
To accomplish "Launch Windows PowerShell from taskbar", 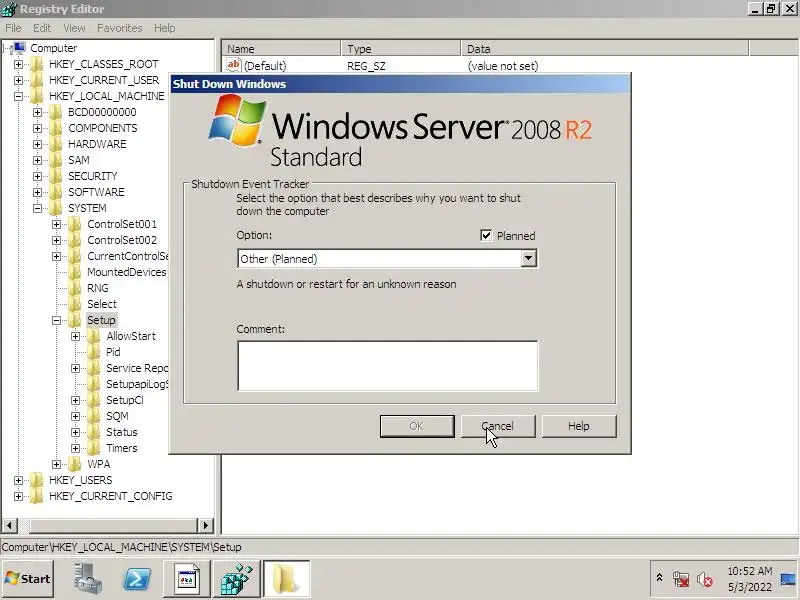I will pyautogui.click(x=137, y=579).
